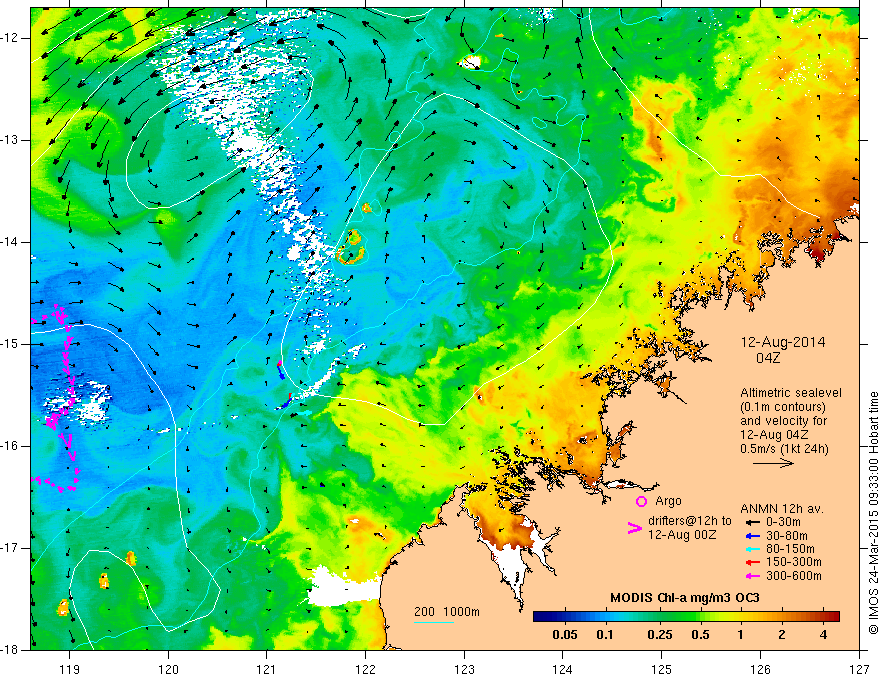The width and height of the screenshot is (880, 680).
Task: Click the magenta Argo circle legend symbol
Action: [x=641, y=501]
